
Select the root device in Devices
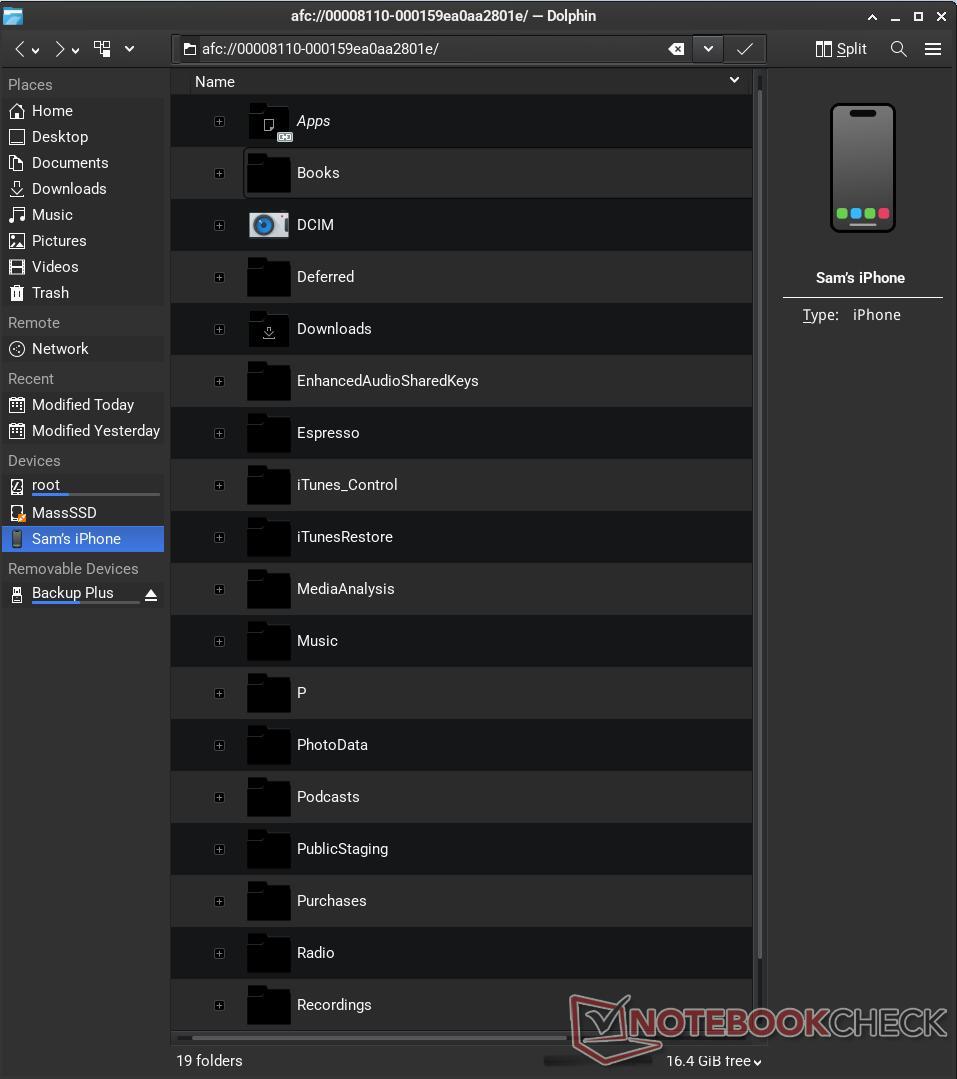[46, 485]
